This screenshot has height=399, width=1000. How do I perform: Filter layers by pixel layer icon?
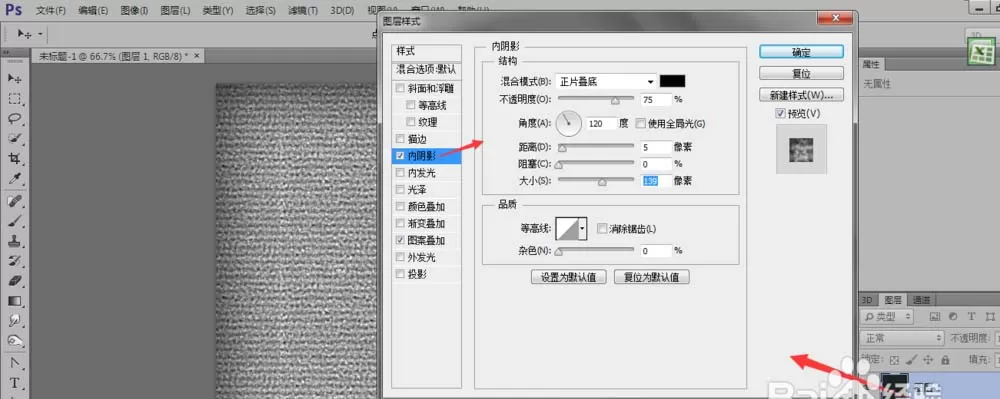[934, 317]
